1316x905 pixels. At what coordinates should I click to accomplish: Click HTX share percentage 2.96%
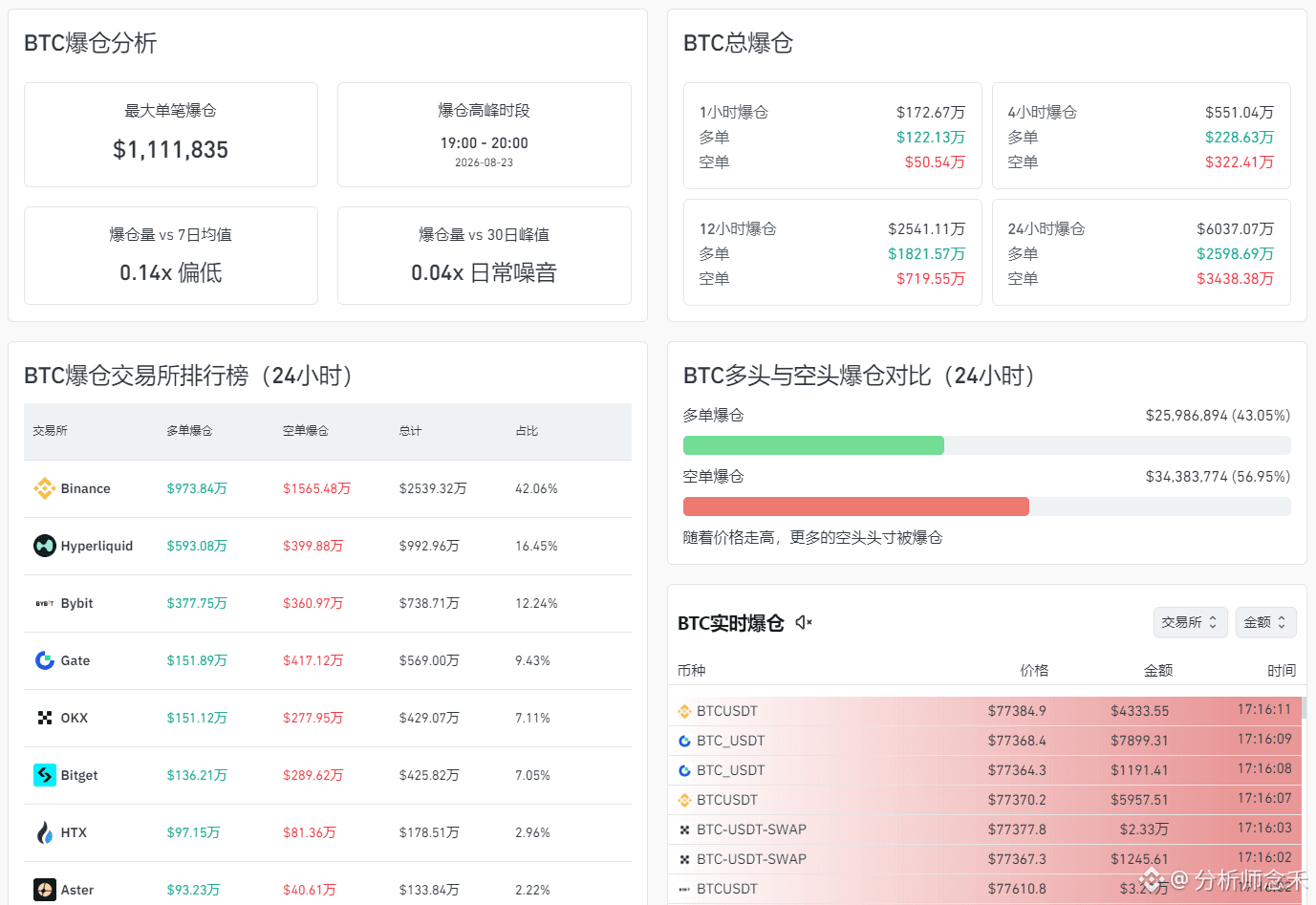coord(532,832)
